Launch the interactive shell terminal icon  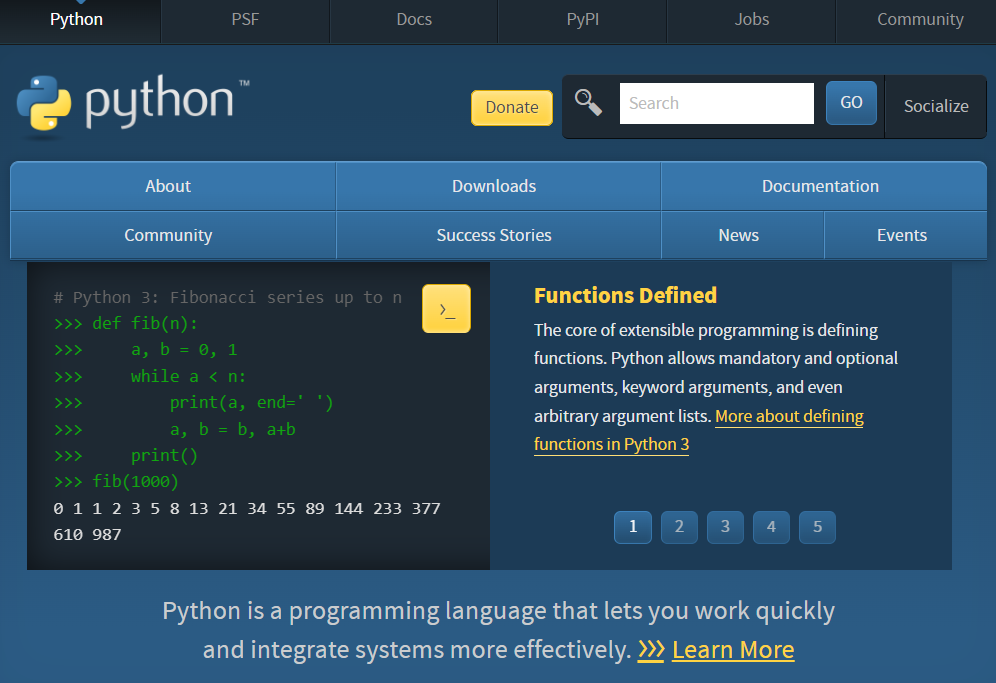point(447,309)
